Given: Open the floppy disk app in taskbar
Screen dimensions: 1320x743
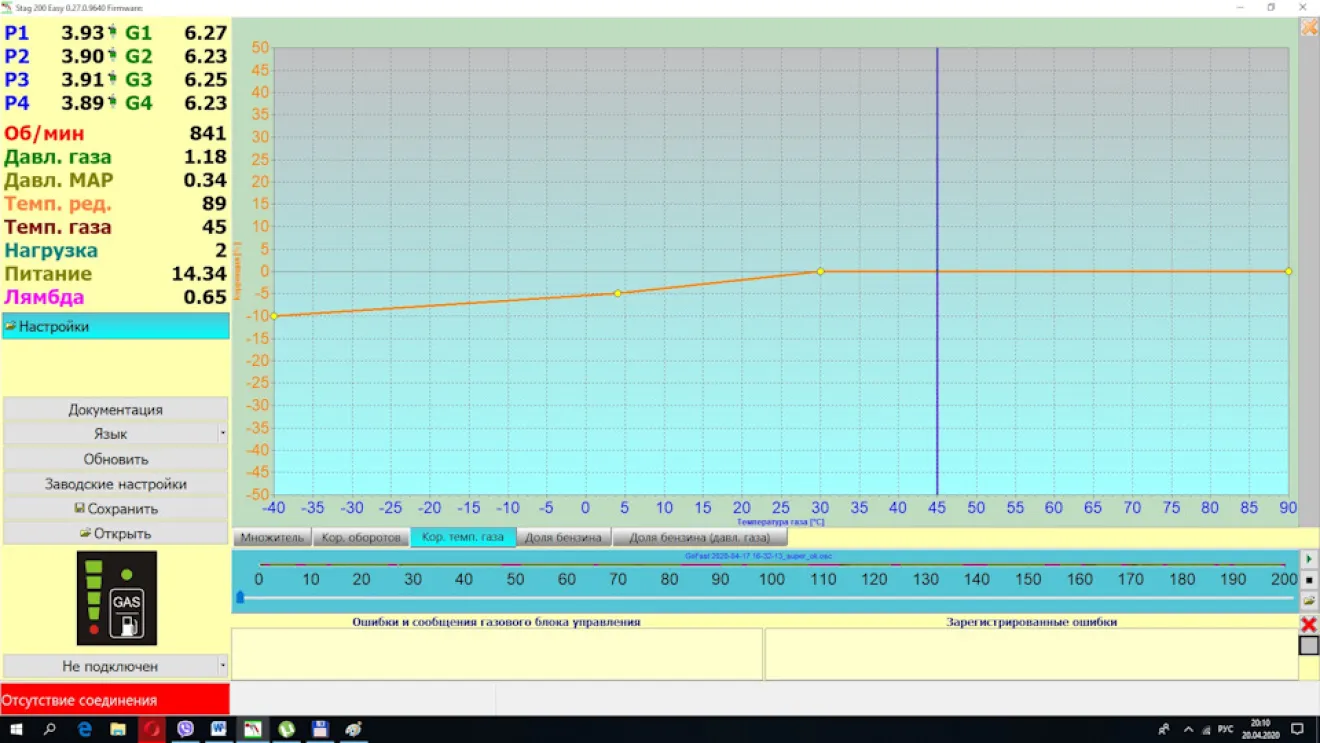Looking at the screenshot, I should [319, 729].
